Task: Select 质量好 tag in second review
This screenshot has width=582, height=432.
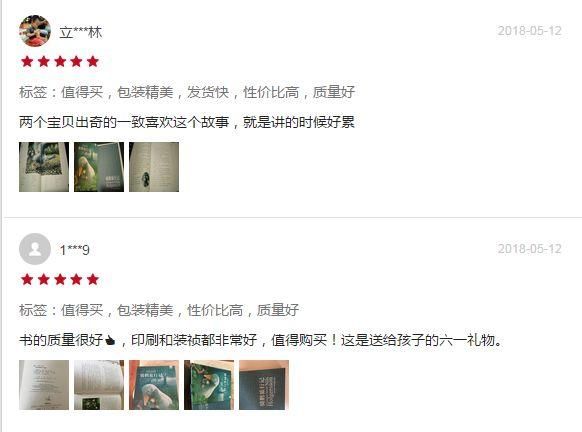Action: 278,310
